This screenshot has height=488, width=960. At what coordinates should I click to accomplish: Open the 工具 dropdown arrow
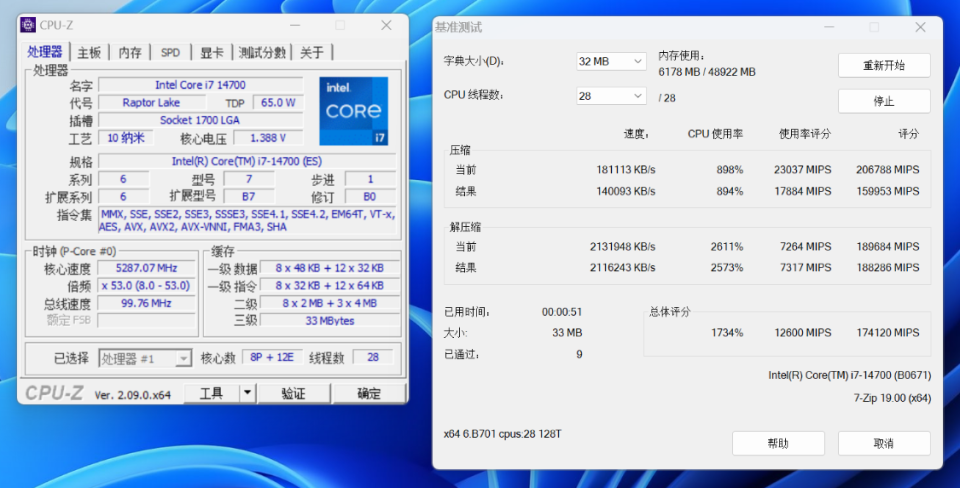click(247, 393)
